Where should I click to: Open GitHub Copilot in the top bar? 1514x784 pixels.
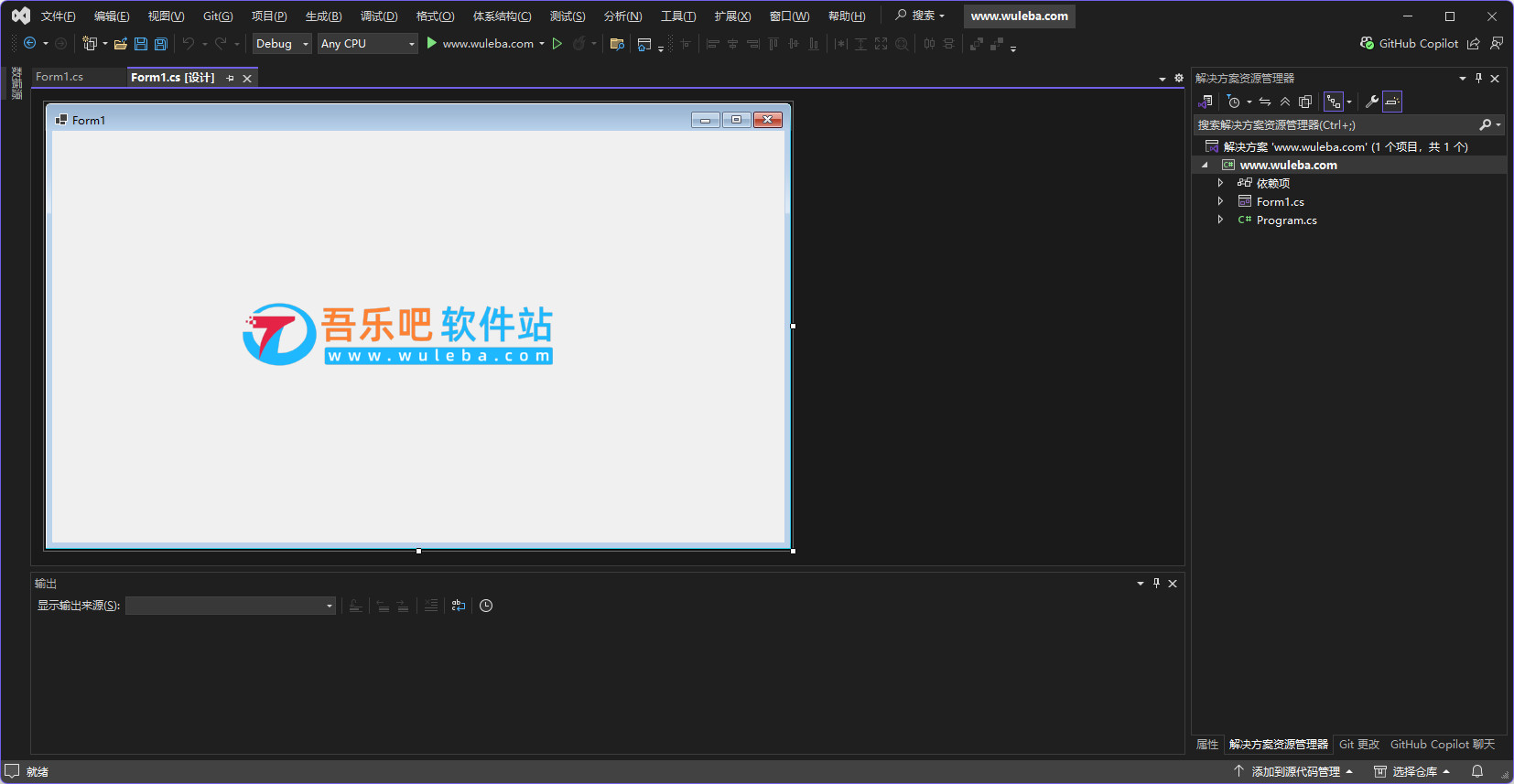(x=1409, y=43)
